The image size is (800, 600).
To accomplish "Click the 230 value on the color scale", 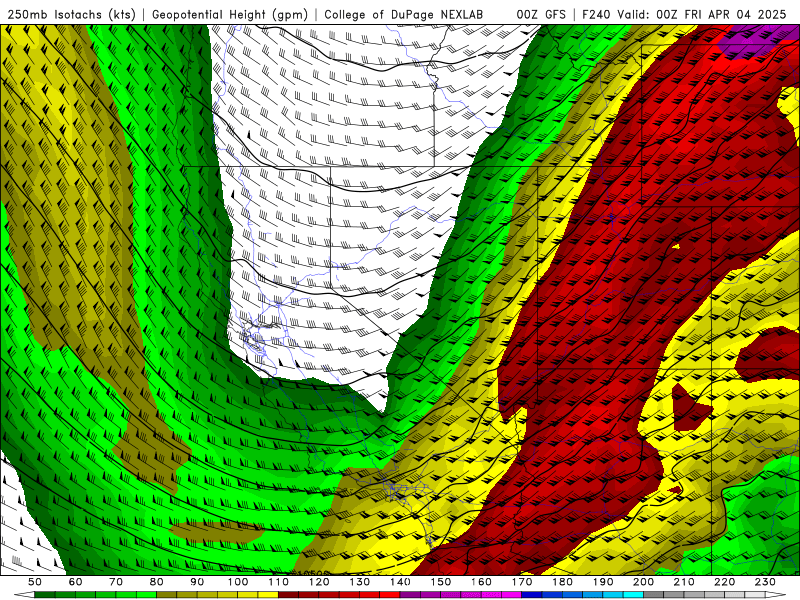I will click(766, 582).
